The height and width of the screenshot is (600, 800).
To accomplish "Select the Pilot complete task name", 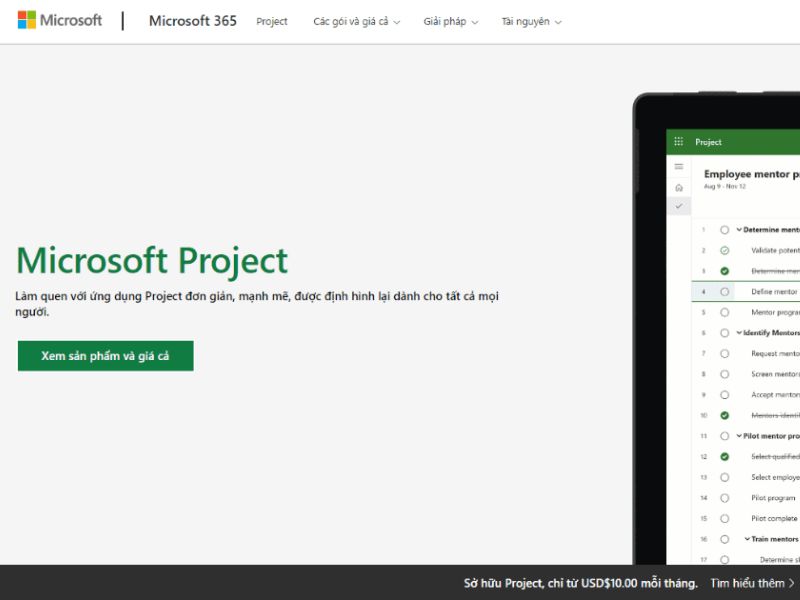I will pos(774,518).
